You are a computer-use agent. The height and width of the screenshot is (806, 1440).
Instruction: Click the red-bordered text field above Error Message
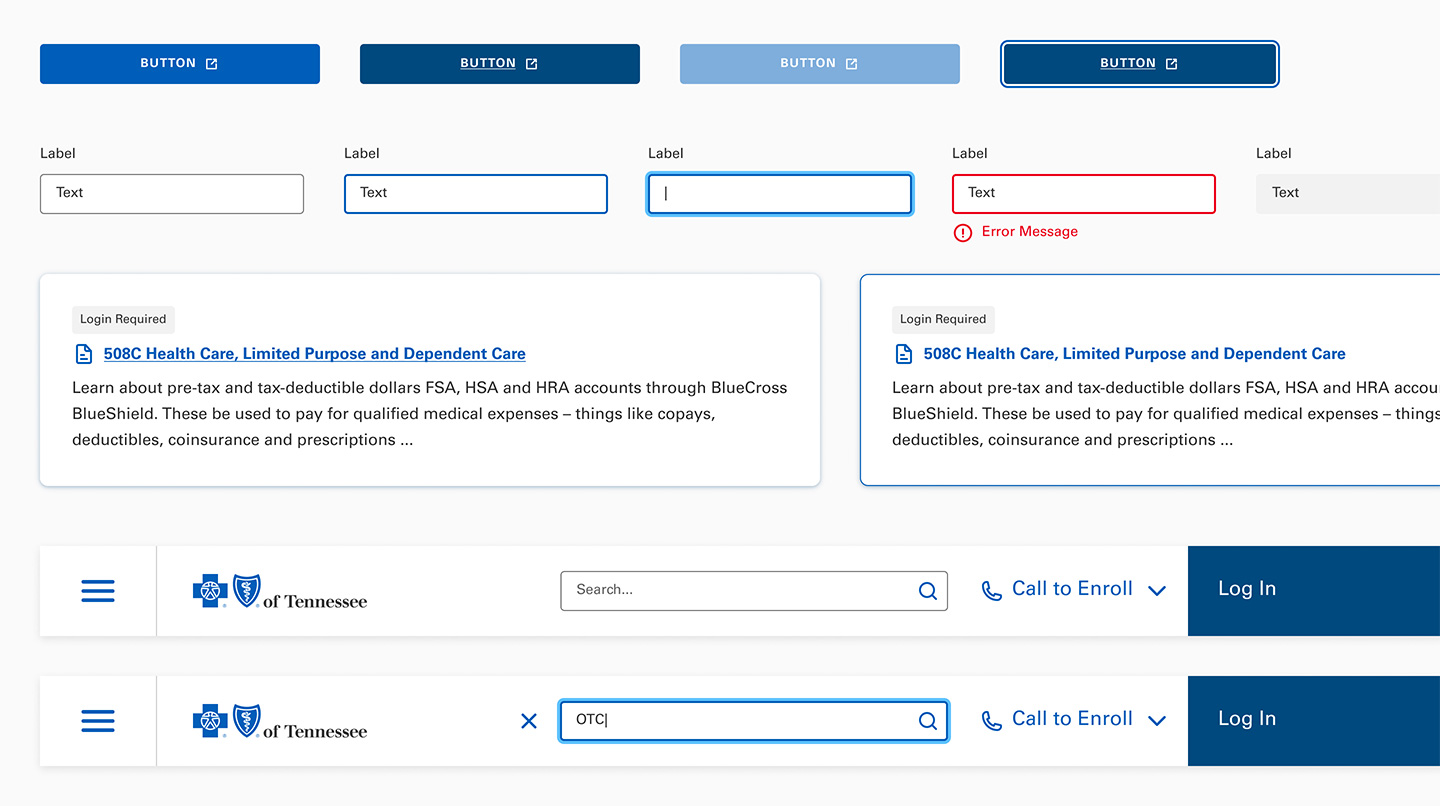click(1083, 194)
